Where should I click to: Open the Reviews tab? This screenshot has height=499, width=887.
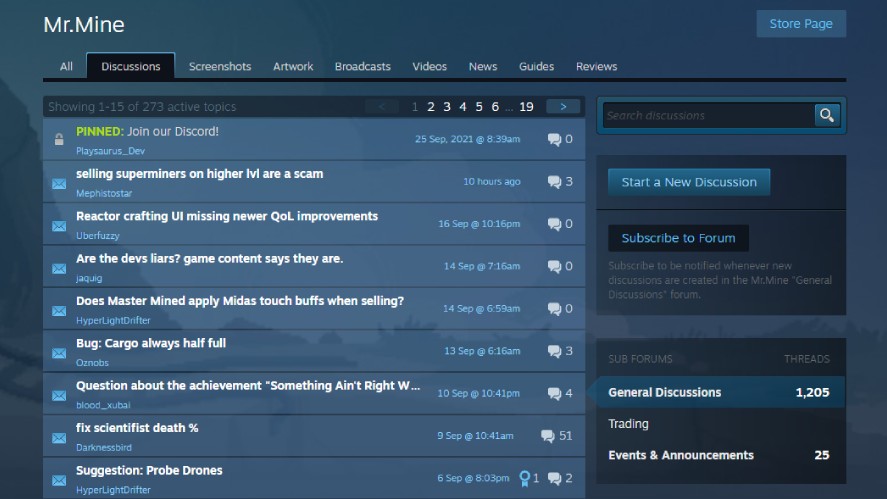[x=596, y=66]
